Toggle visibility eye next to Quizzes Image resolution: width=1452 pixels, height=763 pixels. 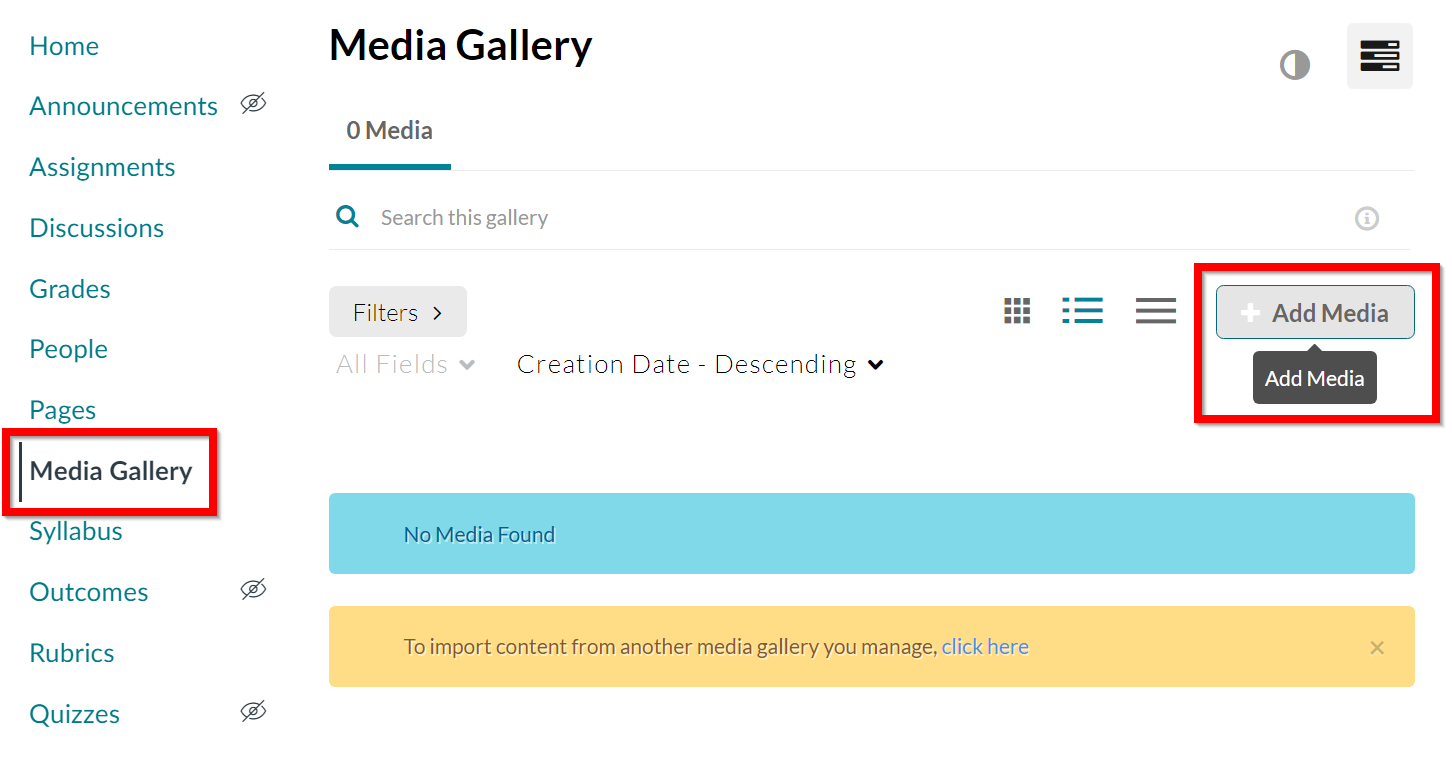(254, 712)
